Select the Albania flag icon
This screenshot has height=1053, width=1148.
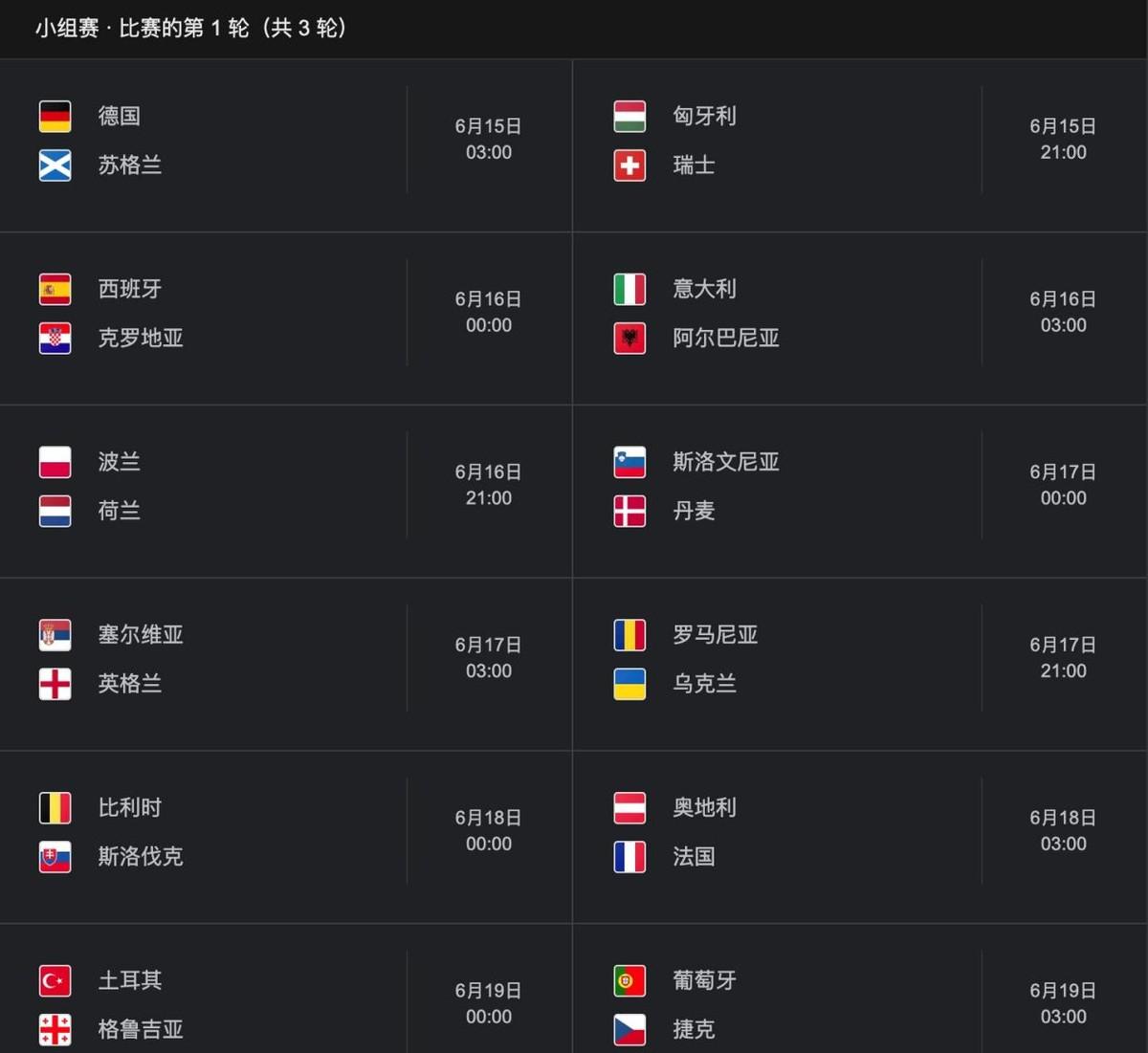click(629, 339)
